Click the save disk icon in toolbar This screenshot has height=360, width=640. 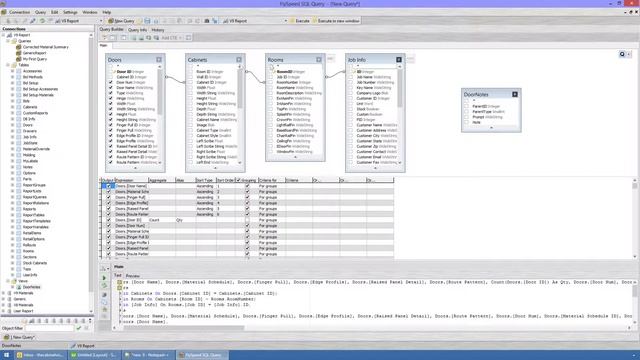pyautogui.click(x=147, y=21)
